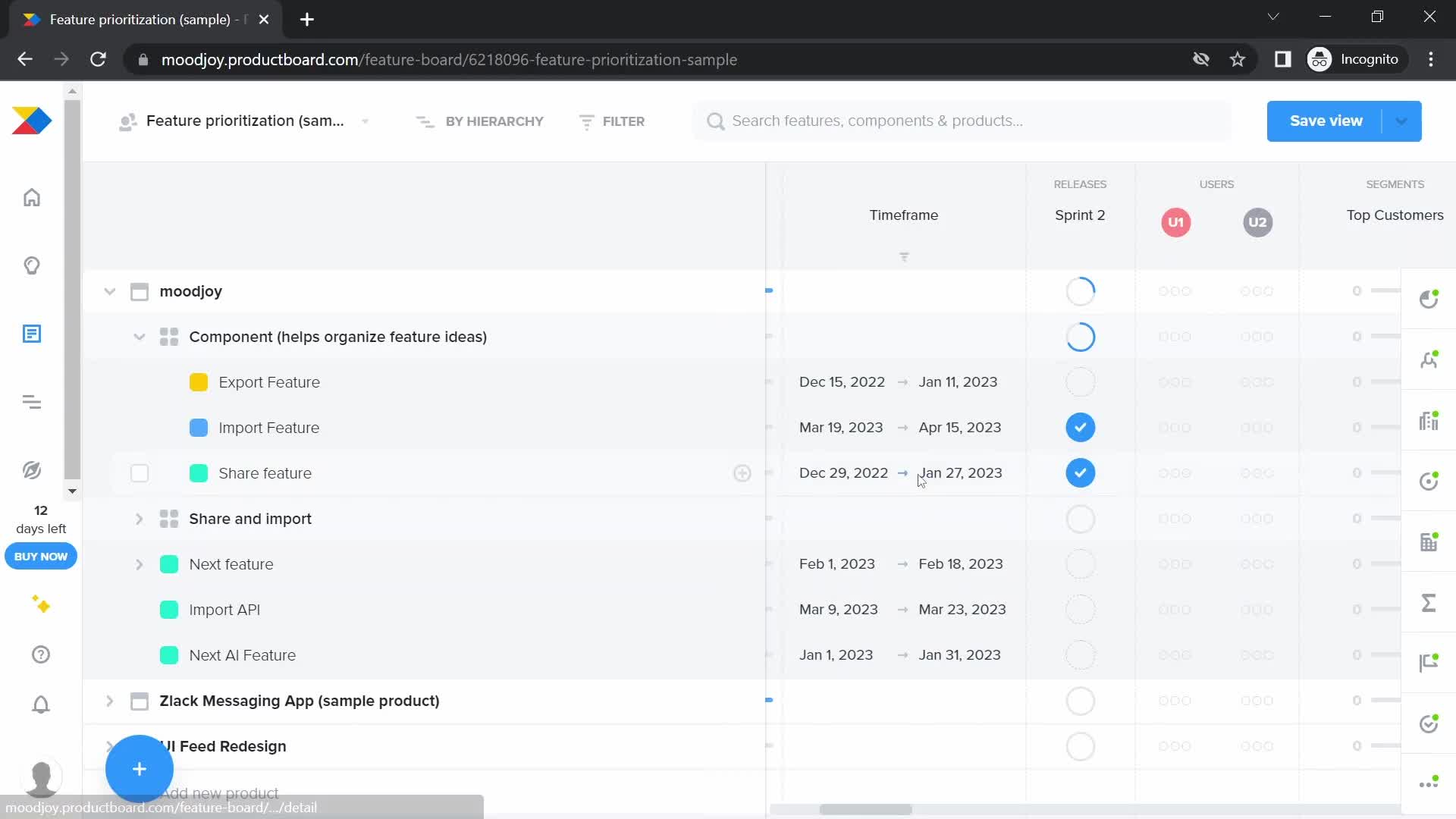Click the Sprint 2 release column header

(x=1080, y=215)
